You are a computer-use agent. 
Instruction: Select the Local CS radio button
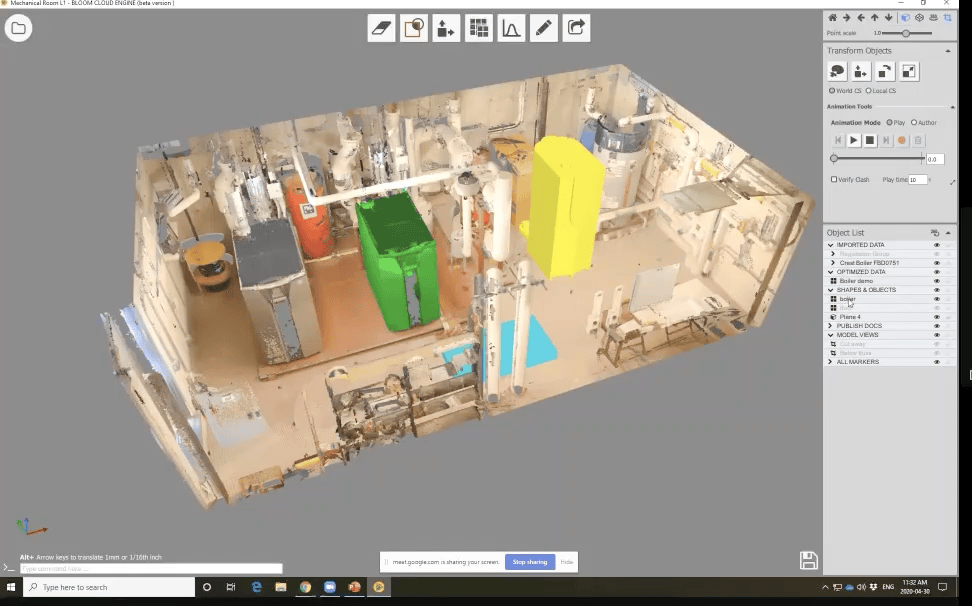pyautogui.click(x=868, y=91)
